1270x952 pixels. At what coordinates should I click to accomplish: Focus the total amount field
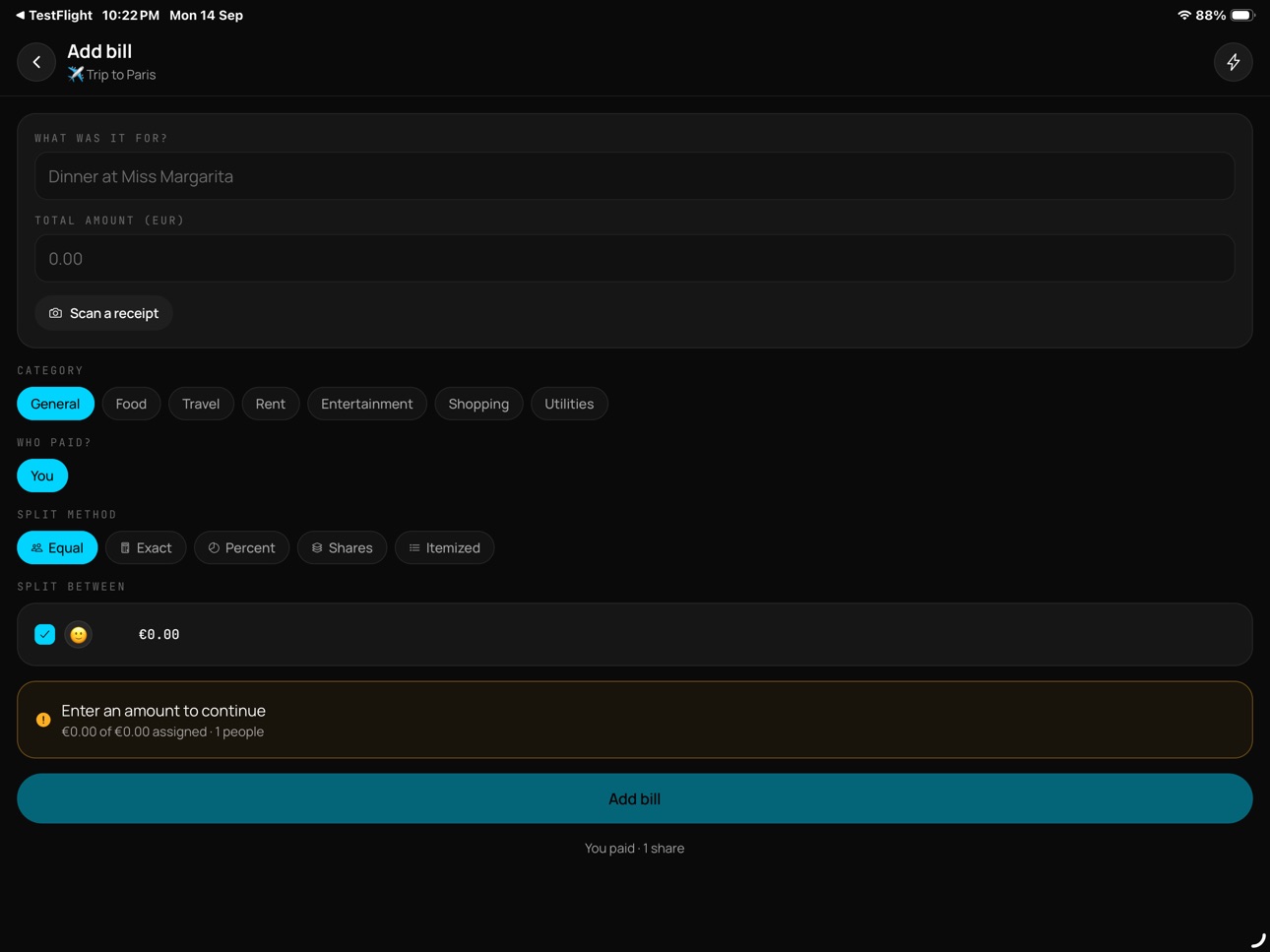click(635, 259)
